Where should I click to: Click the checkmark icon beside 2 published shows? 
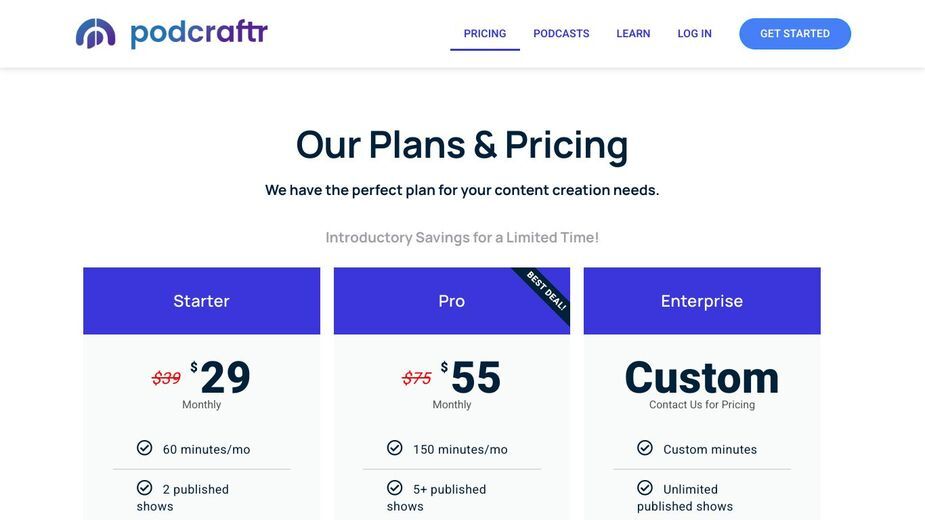pos(145,488)
